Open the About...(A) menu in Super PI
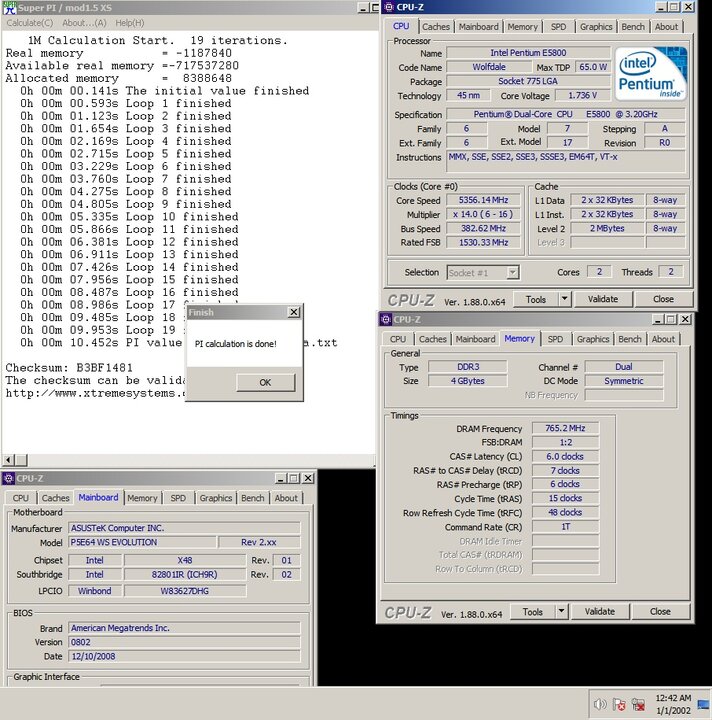The height and width of the screenshot is (720, 712). click(84, 22)
